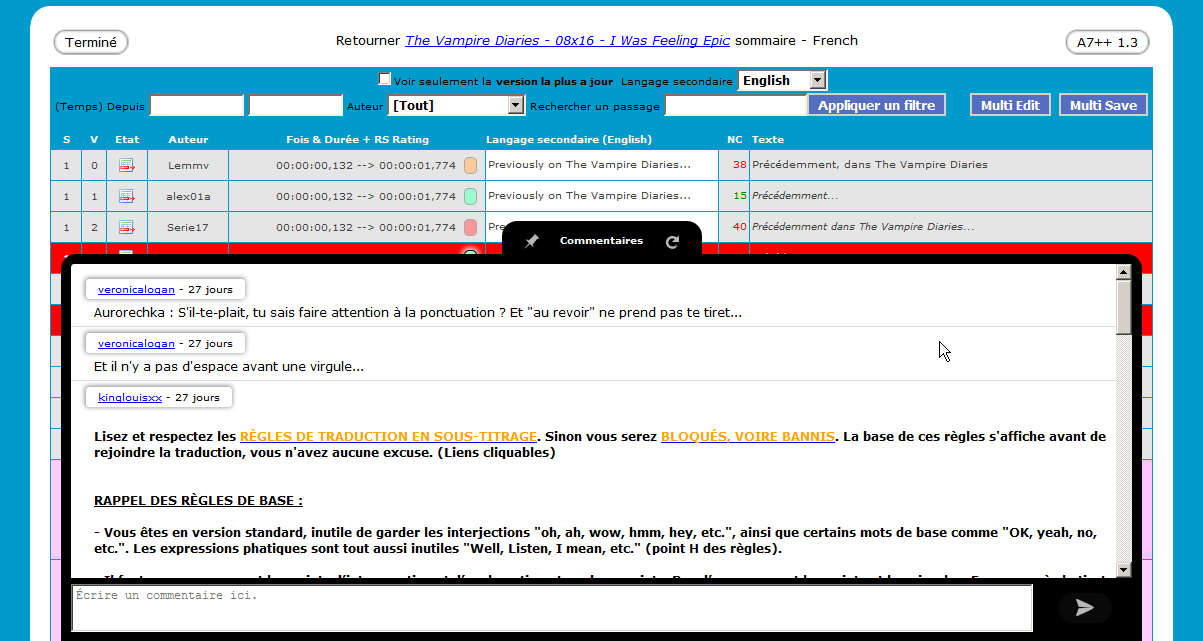Viewport: 1203px width, 641px height.
Task: Click the Etat column header
Action: [x=127, y=140]
